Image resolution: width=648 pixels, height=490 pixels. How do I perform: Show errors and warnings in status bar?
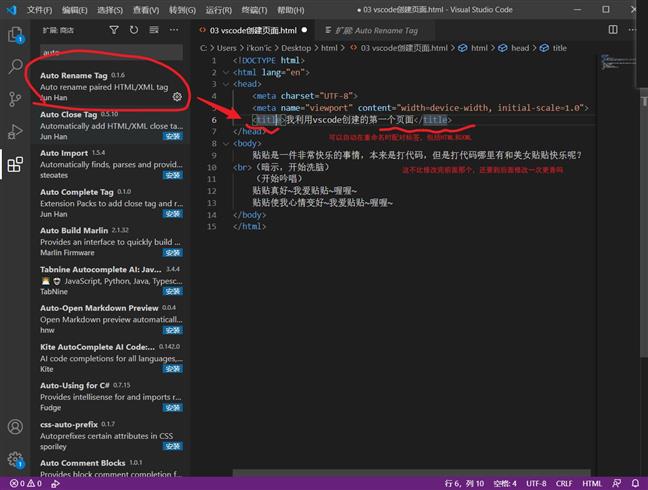[26, 483]
